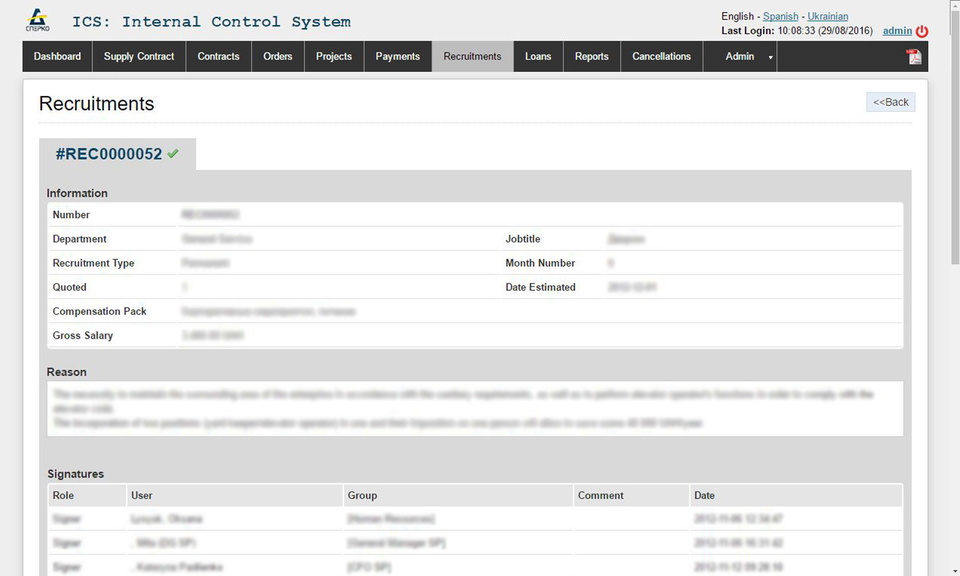Click the <<Back button
Image resolution: width=960 pixels, height=576 pixels.
pyautogui.click(x=889, y=101)
